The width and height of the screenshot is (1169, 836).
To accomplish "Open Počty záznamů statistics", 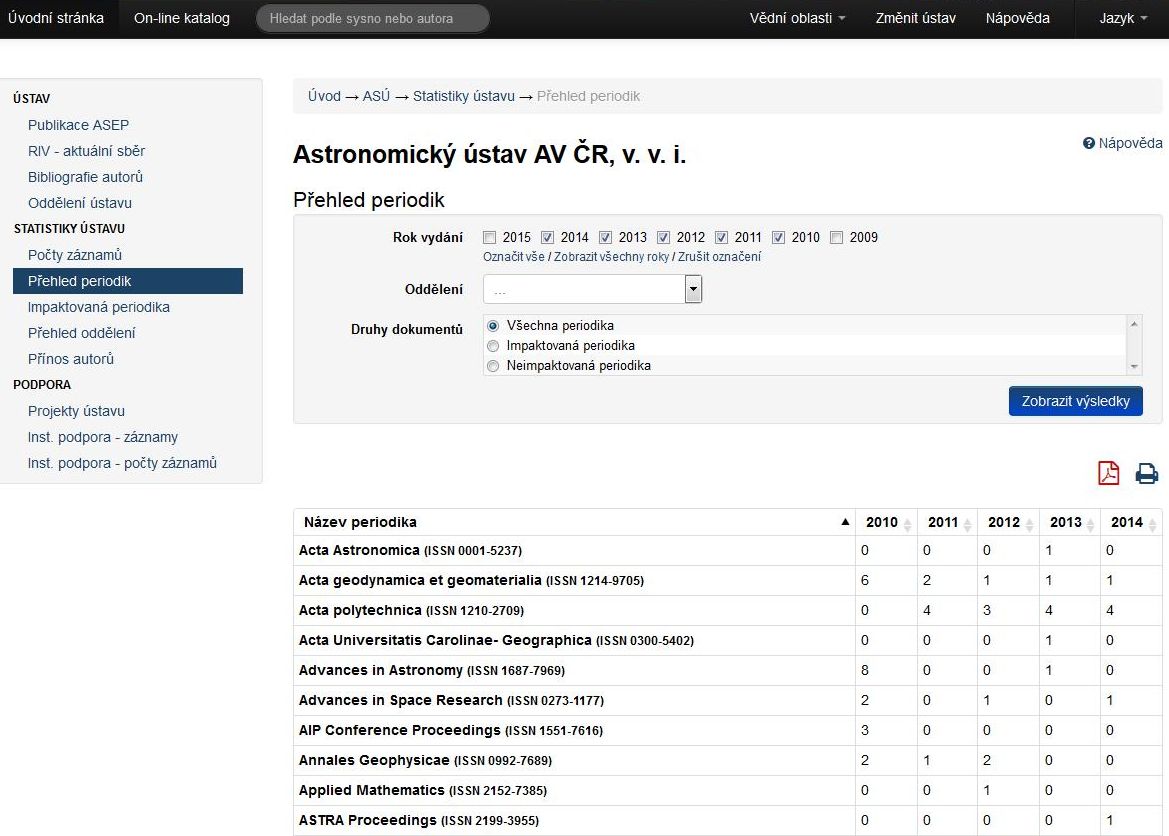I will point(75,255).
